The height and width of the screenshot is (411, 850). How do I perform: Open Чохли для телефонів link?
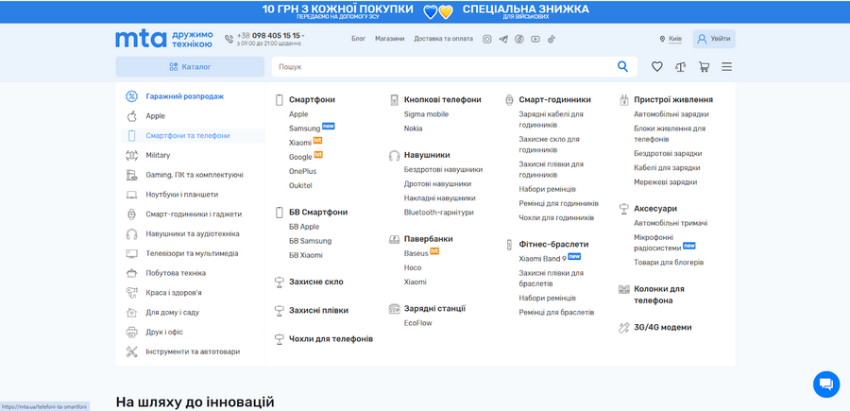tap(331, 339)
